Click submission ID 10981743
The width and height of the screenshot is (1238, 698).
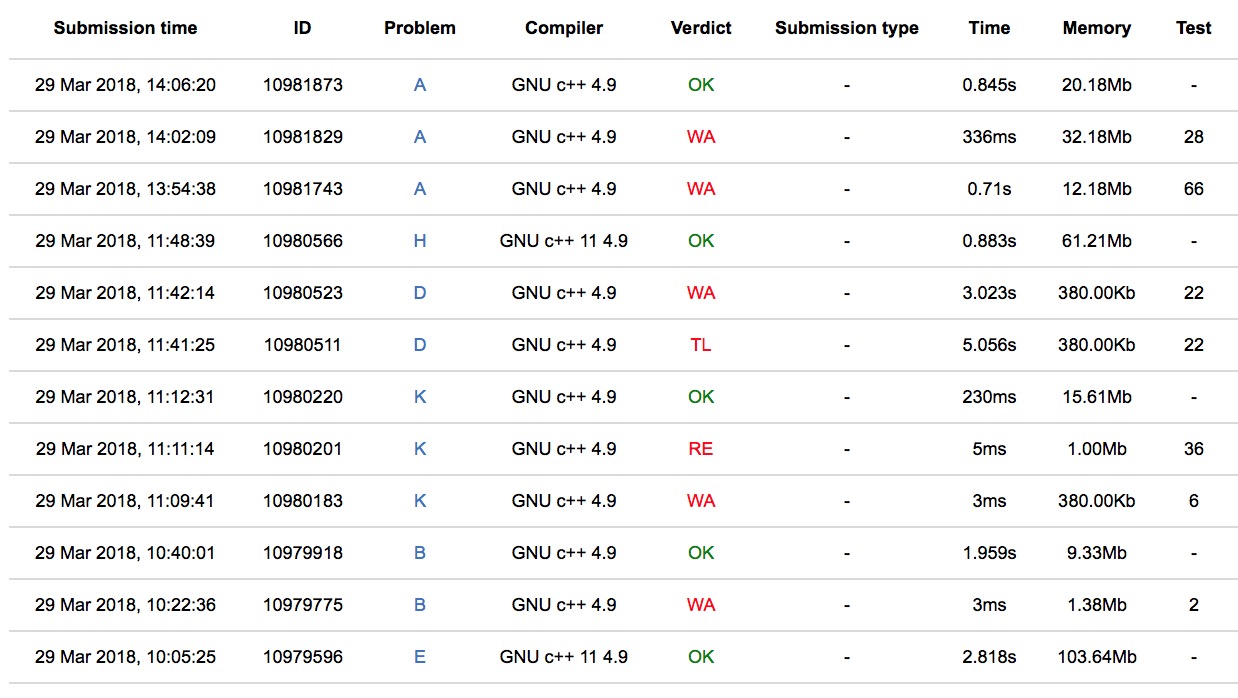tap(303, 189)
